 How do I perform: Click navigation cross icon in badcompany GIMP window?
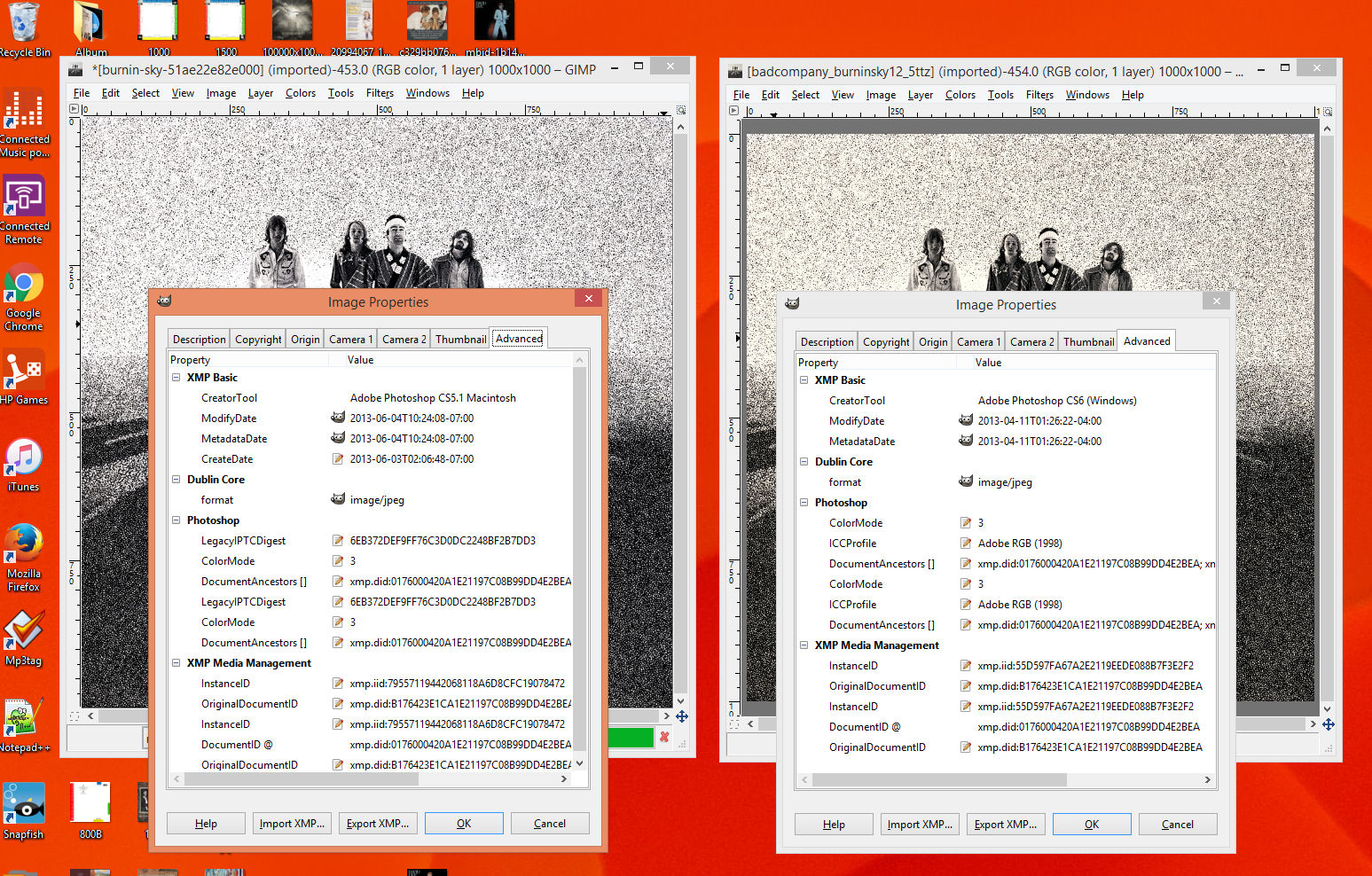coord(1328,724)
